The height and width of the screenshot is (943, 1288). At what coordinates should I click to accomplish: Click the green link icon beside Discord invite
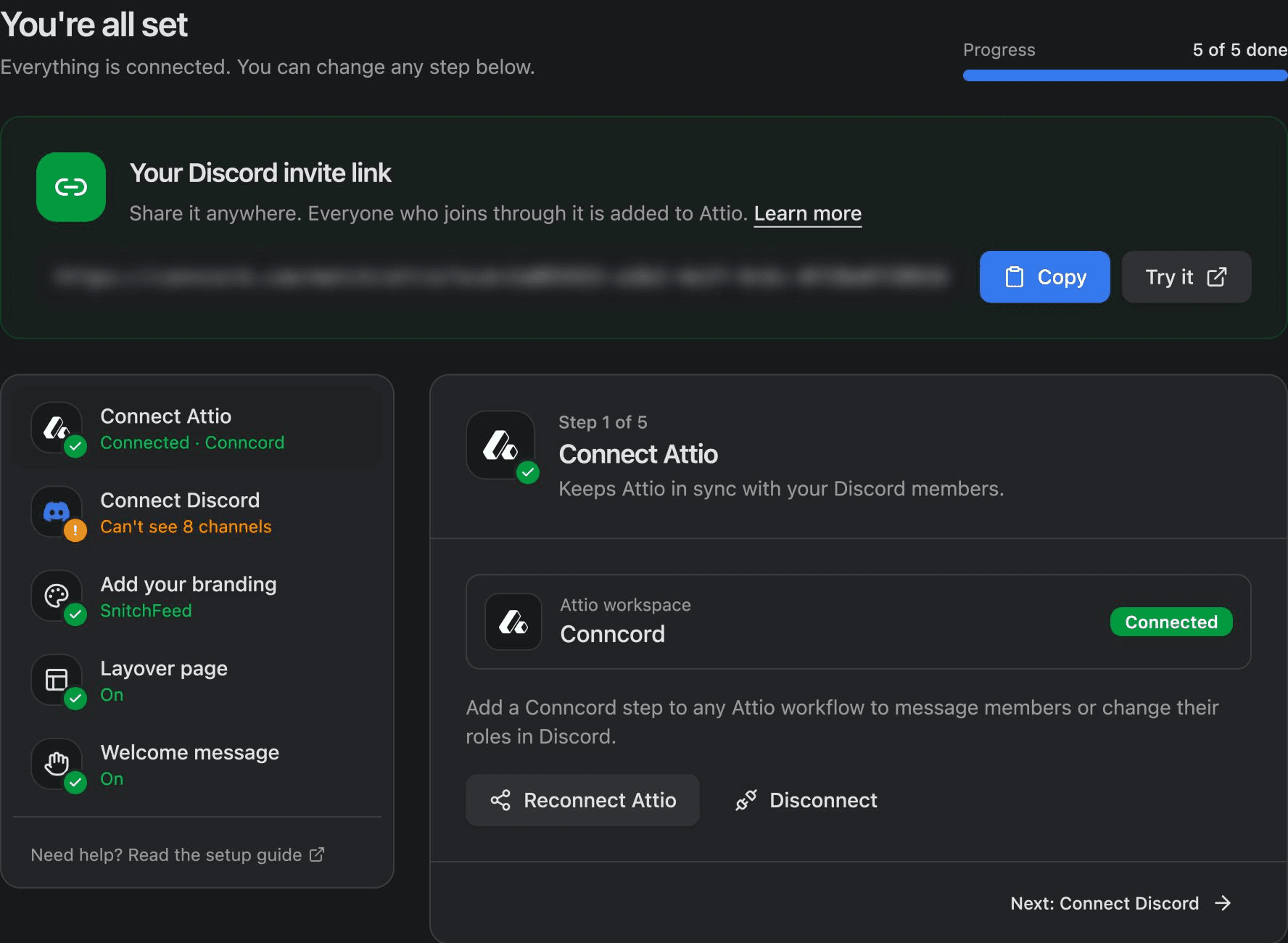pos(71,187)
